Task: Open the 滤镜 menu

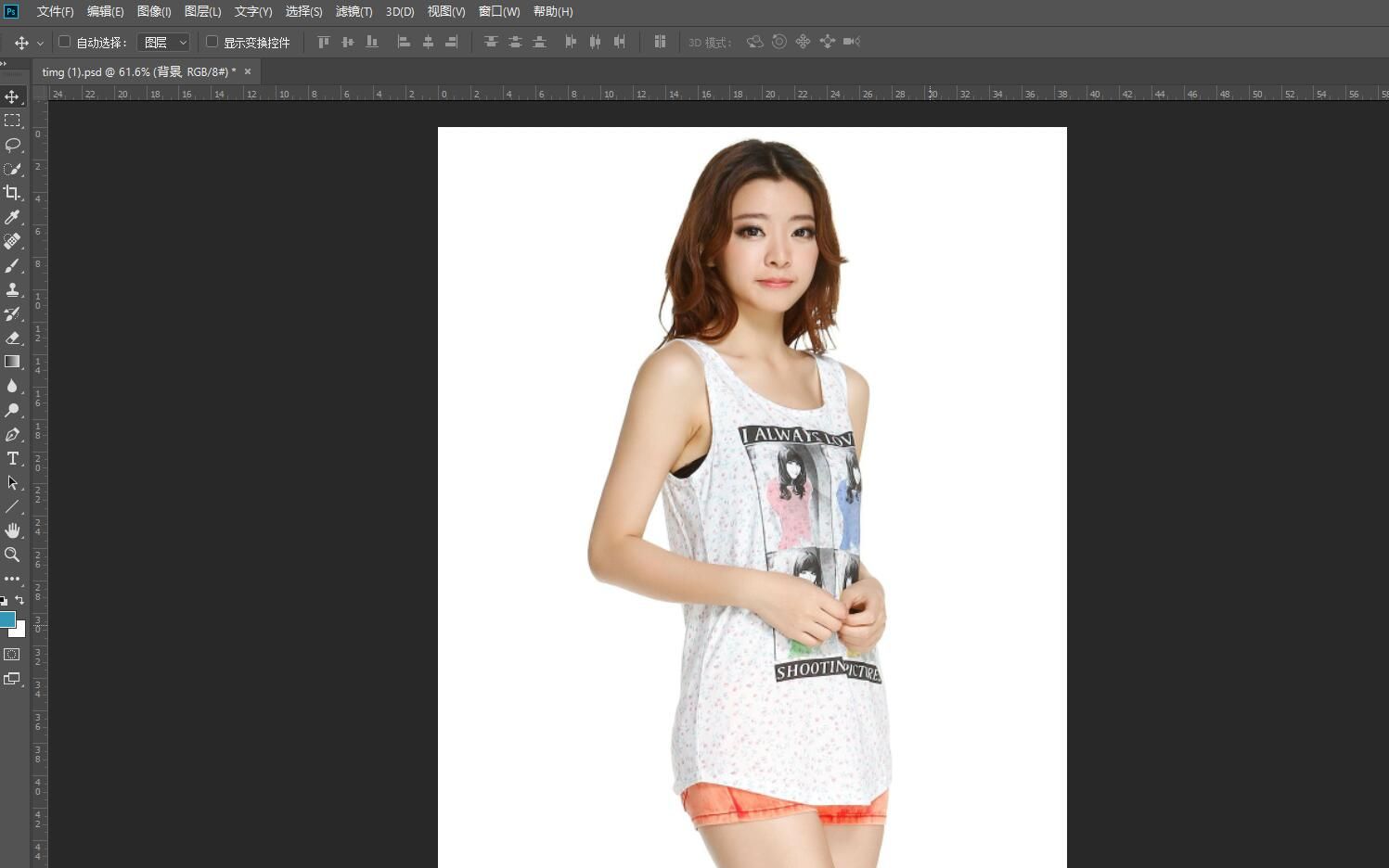Action: click(354, 11)
